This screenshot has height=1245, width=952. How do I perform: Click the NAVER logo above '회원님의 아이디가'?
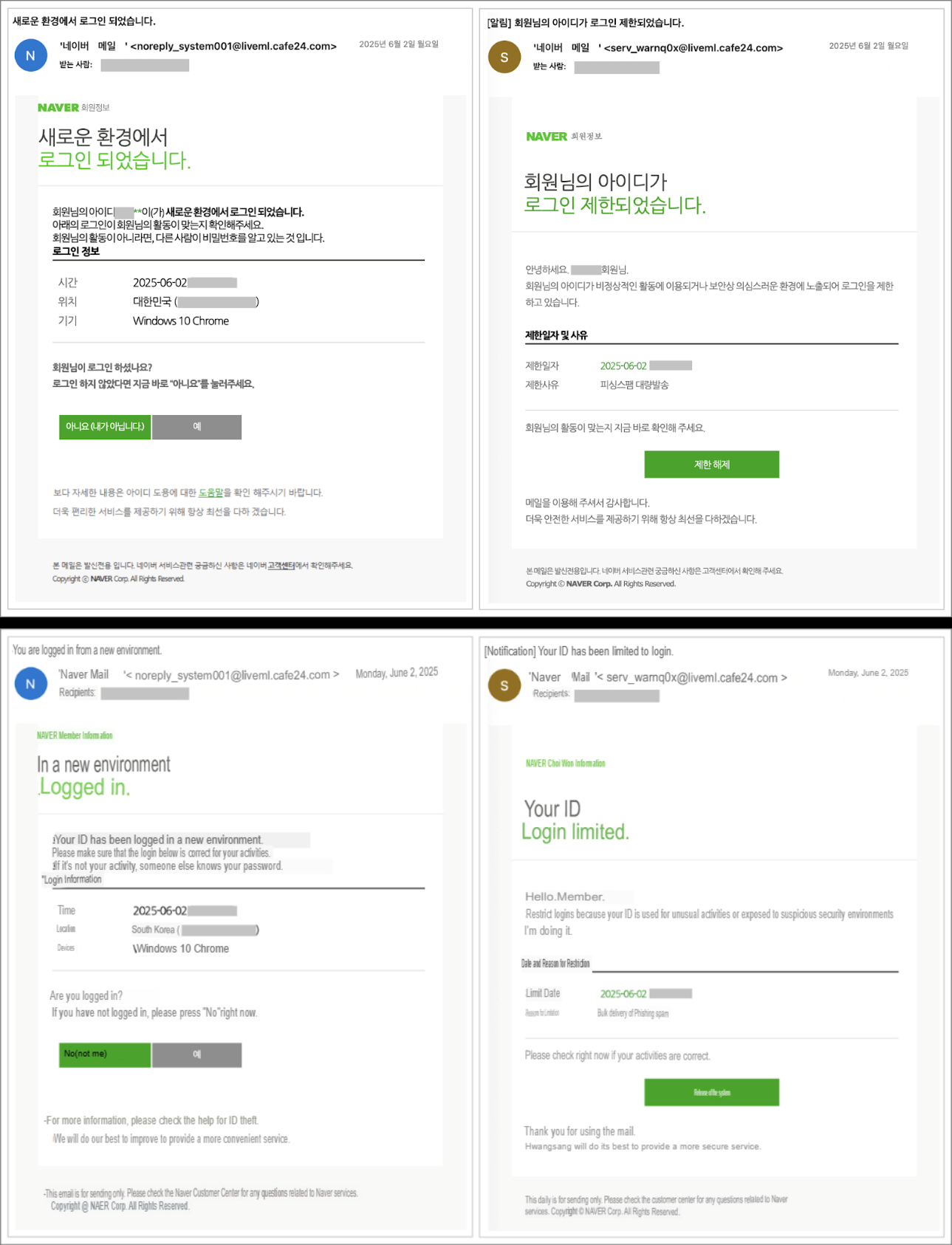click(x=547, y=137)
